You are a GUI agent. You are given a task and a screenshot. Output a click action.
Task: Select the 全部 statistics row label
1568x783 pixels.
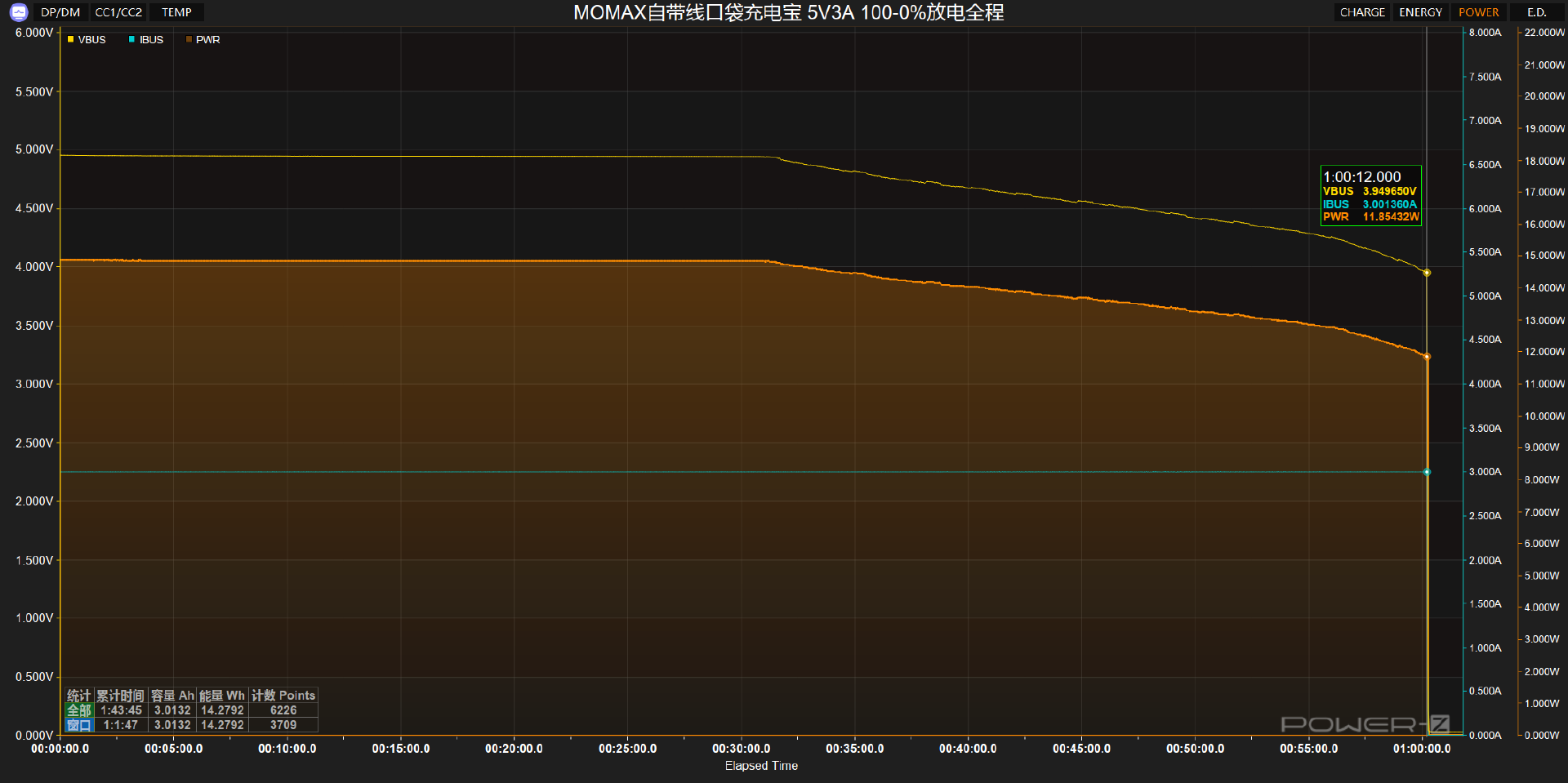tap(79, 710)
